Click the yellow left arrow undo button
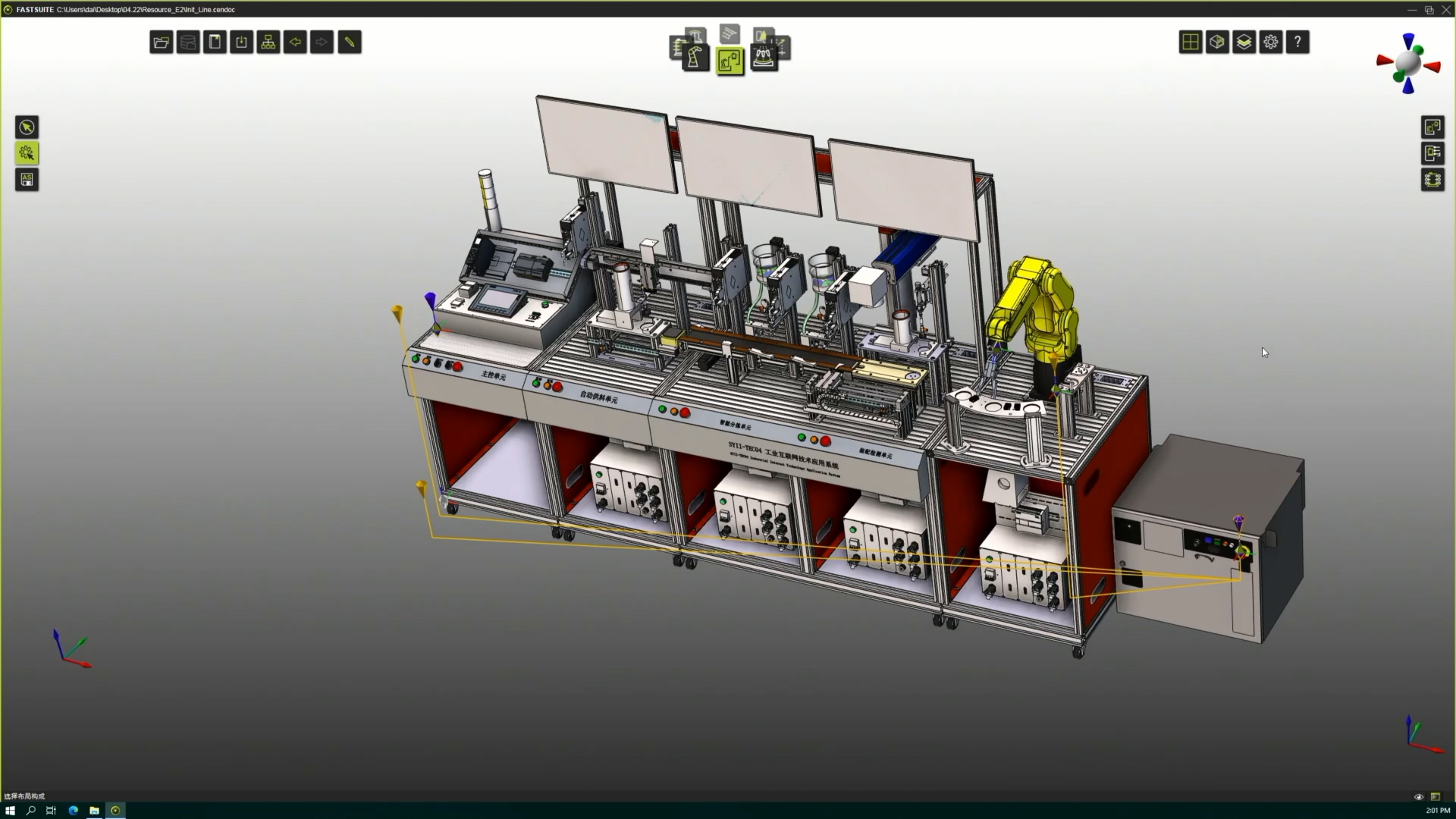The width and height of the screenshot is (1456, 819). point(295,42)
